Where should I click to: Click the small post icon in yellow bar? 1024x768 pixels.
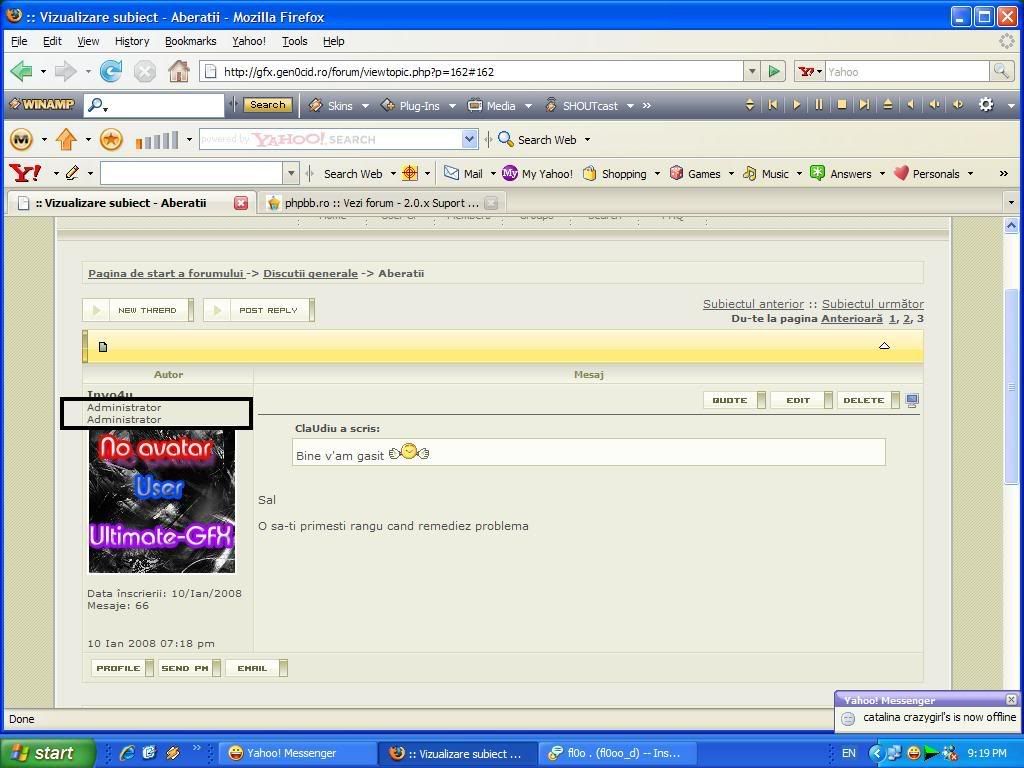click(x=103, y=347)
